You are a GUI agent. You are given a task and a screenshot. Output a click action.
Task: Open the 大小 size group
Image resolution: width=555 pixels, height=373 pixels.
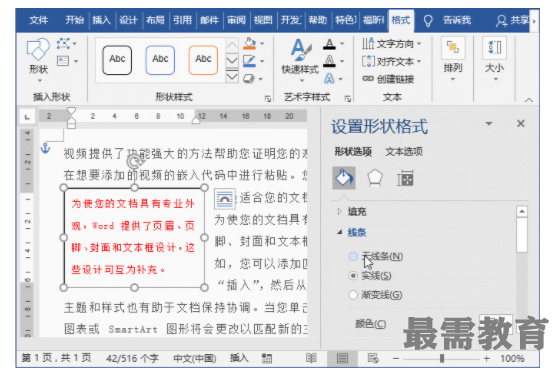tap(494, 59)
